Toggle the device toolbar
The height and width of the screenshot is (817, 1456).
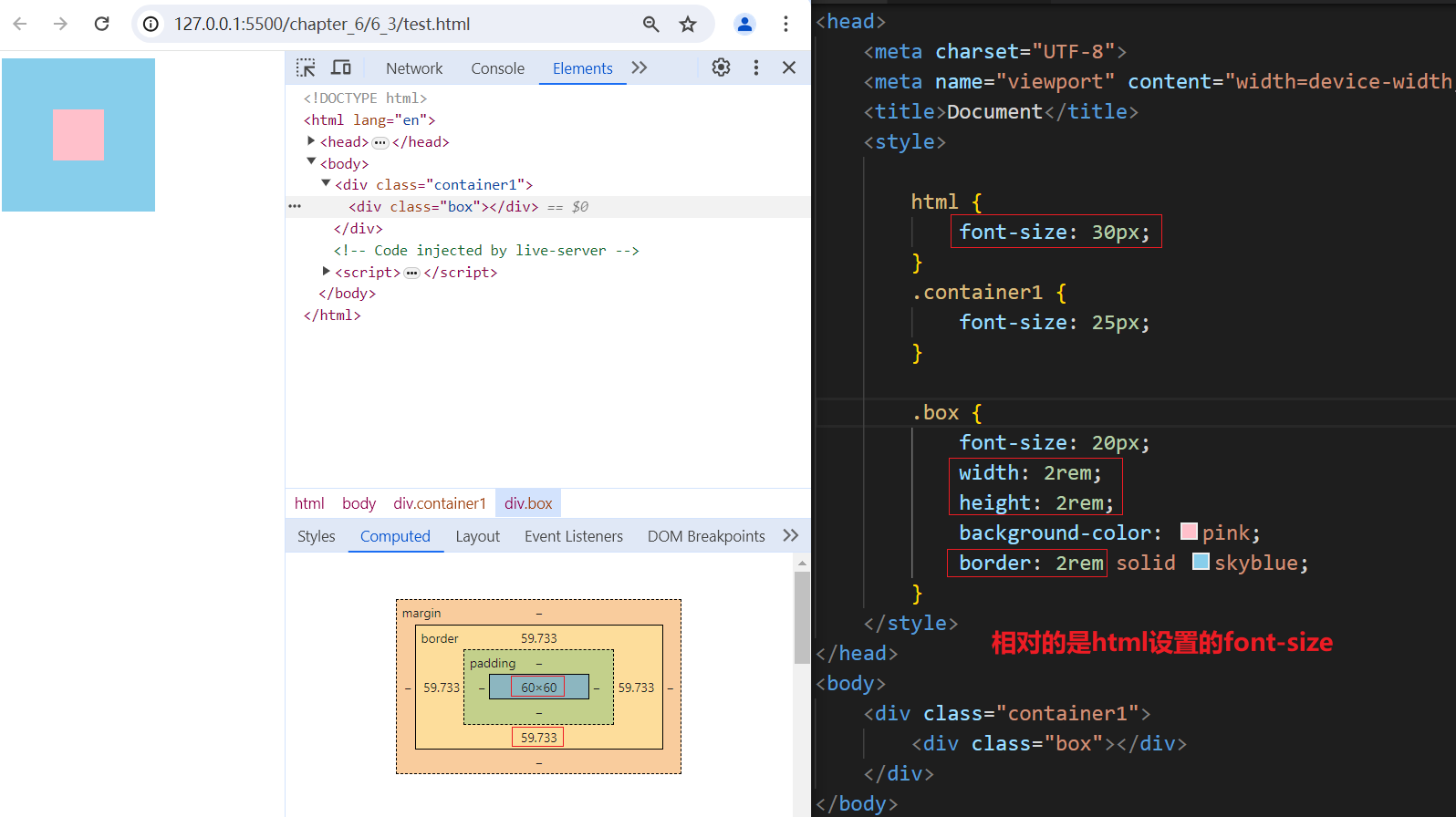click(x=341, y=67)
